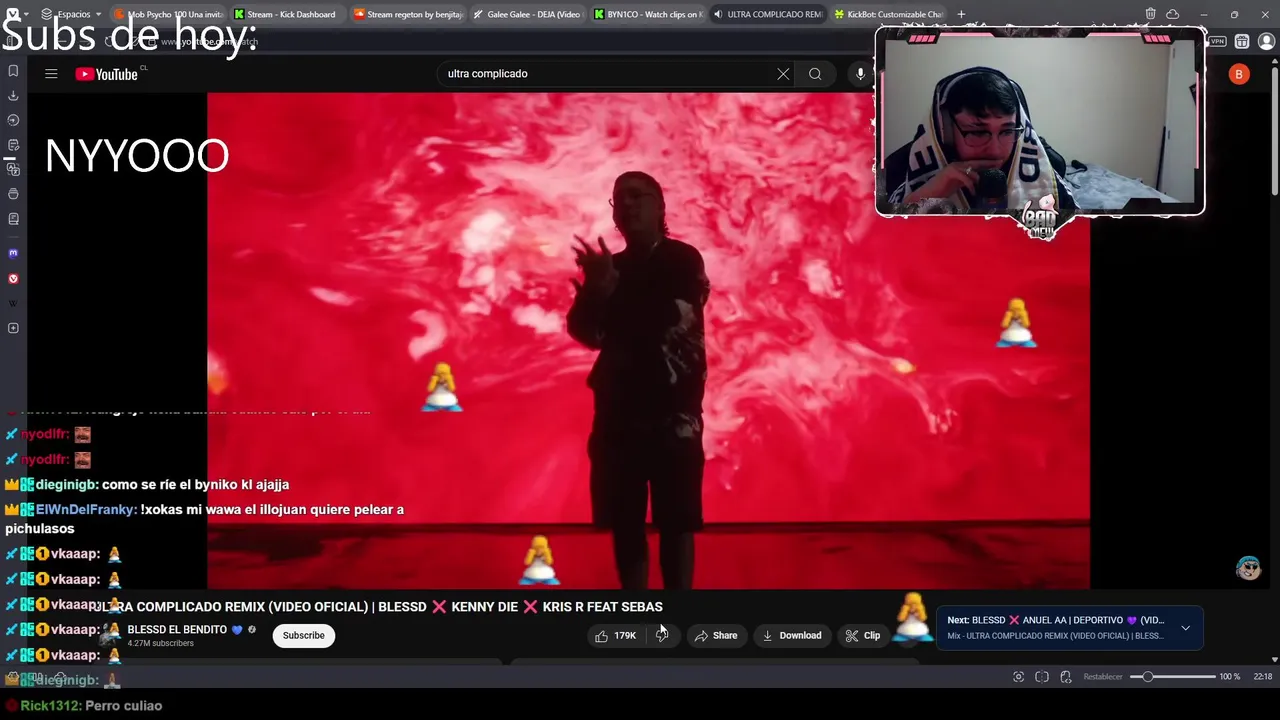Switch to Mob Psycho 100 tab
The height and width of the screenshot is (720, 1280).
tap(168, 14)
